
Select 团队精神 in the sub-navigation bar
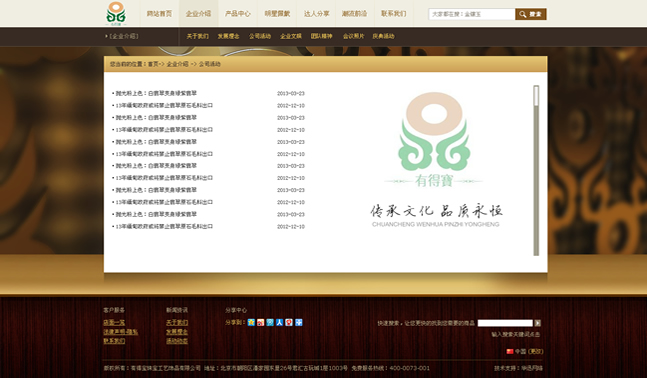pyautogui.click(x=321, y=36)
